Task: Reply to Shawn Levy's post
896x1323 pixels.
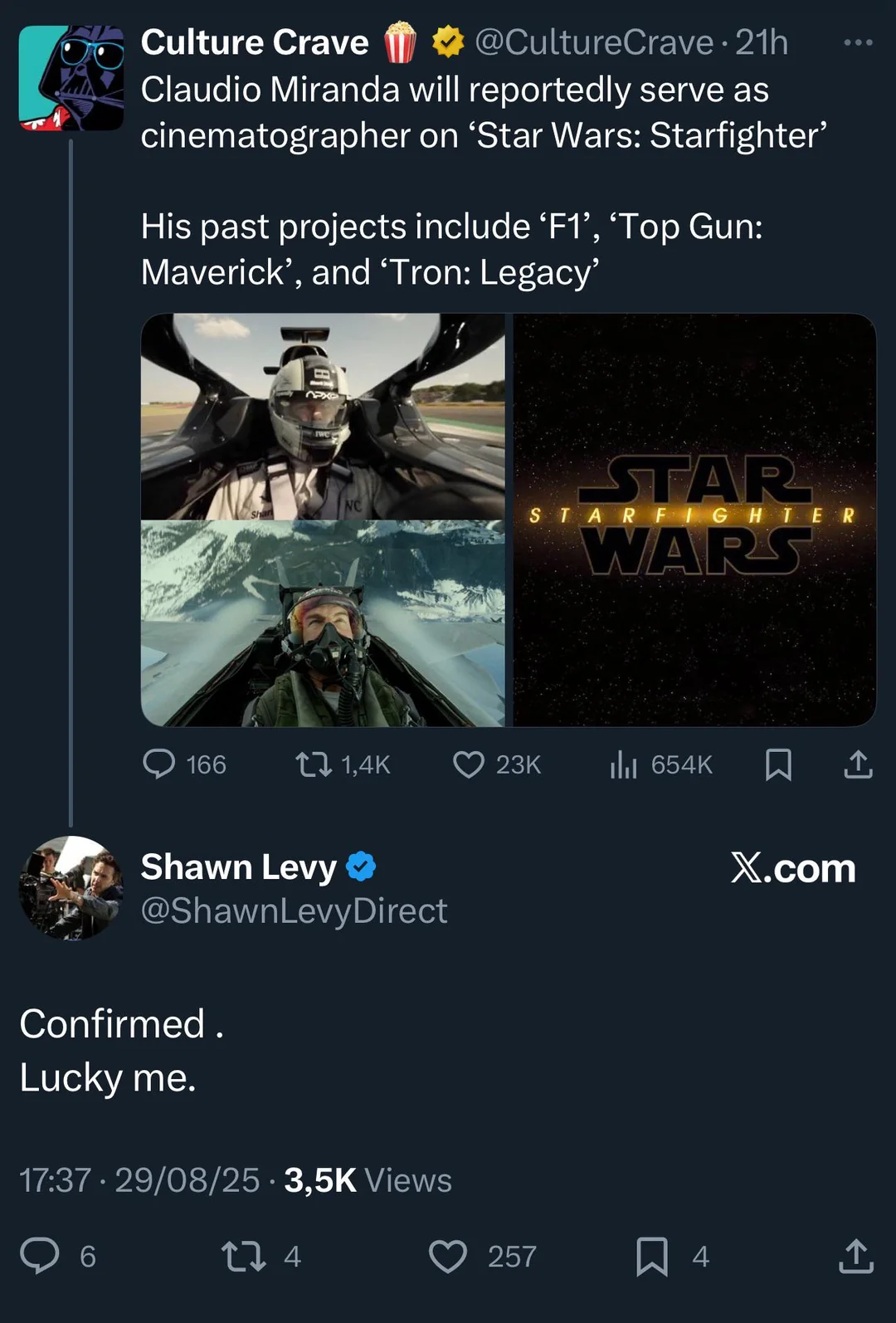Action: point(40,1255)
